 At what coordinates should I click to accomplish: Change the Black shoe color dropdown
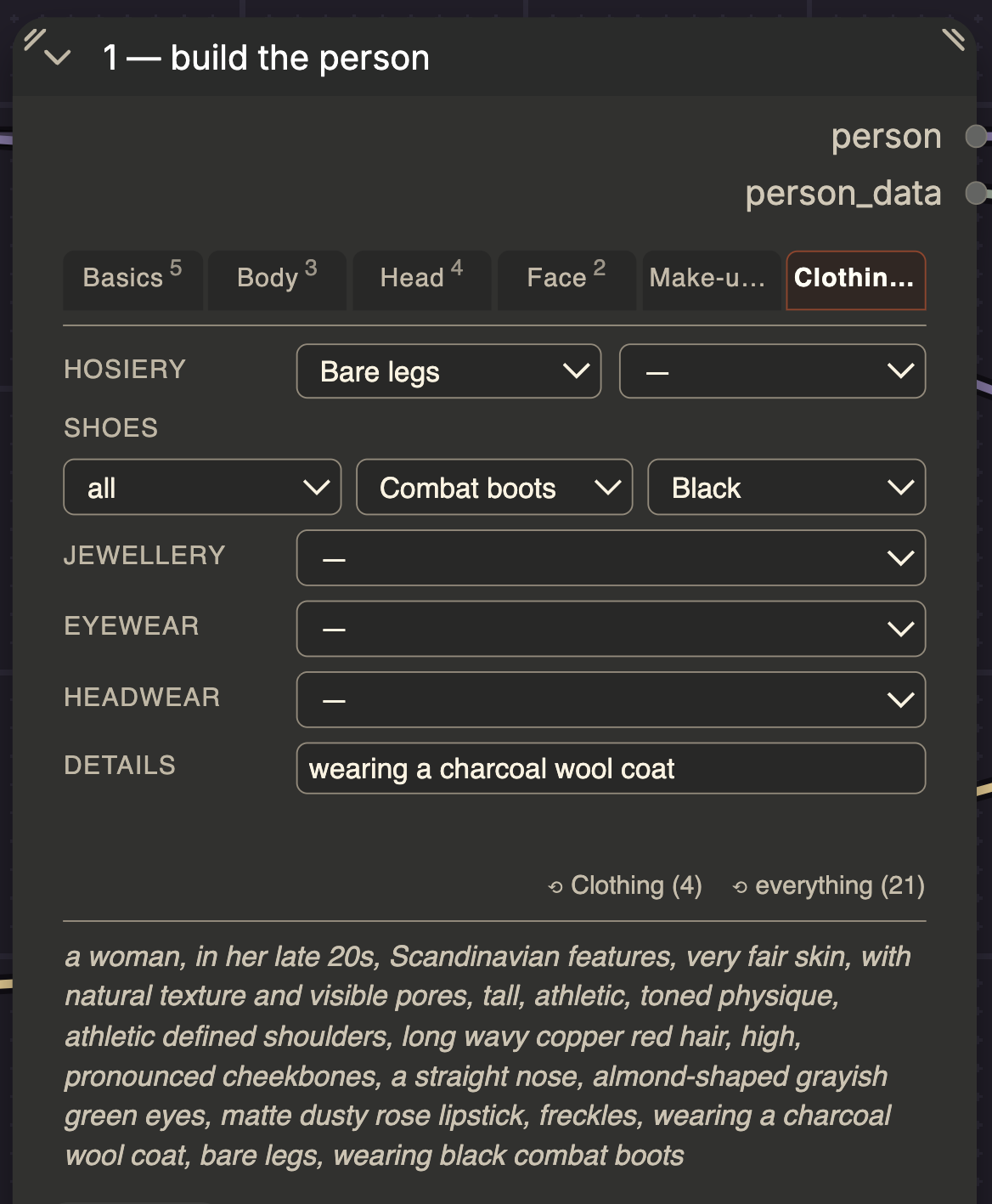[x=786, y=487]
